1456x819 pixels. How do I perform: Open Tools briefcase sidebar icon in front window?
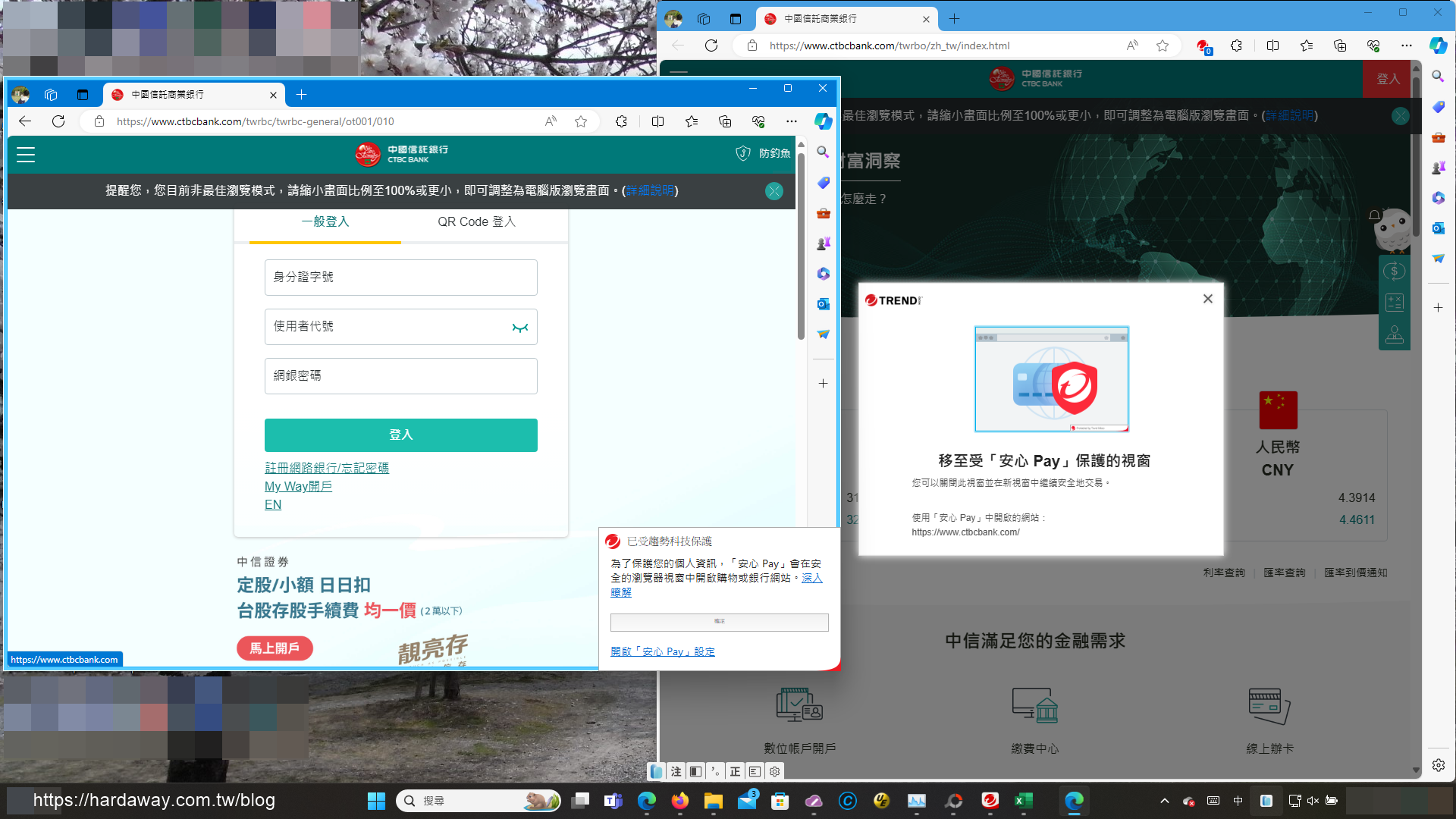(x=823, y=213)
